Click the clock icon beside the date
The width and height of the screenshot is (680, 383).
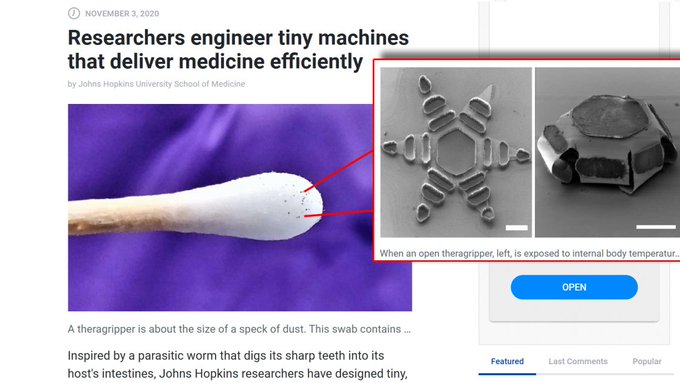pos(74,13)
